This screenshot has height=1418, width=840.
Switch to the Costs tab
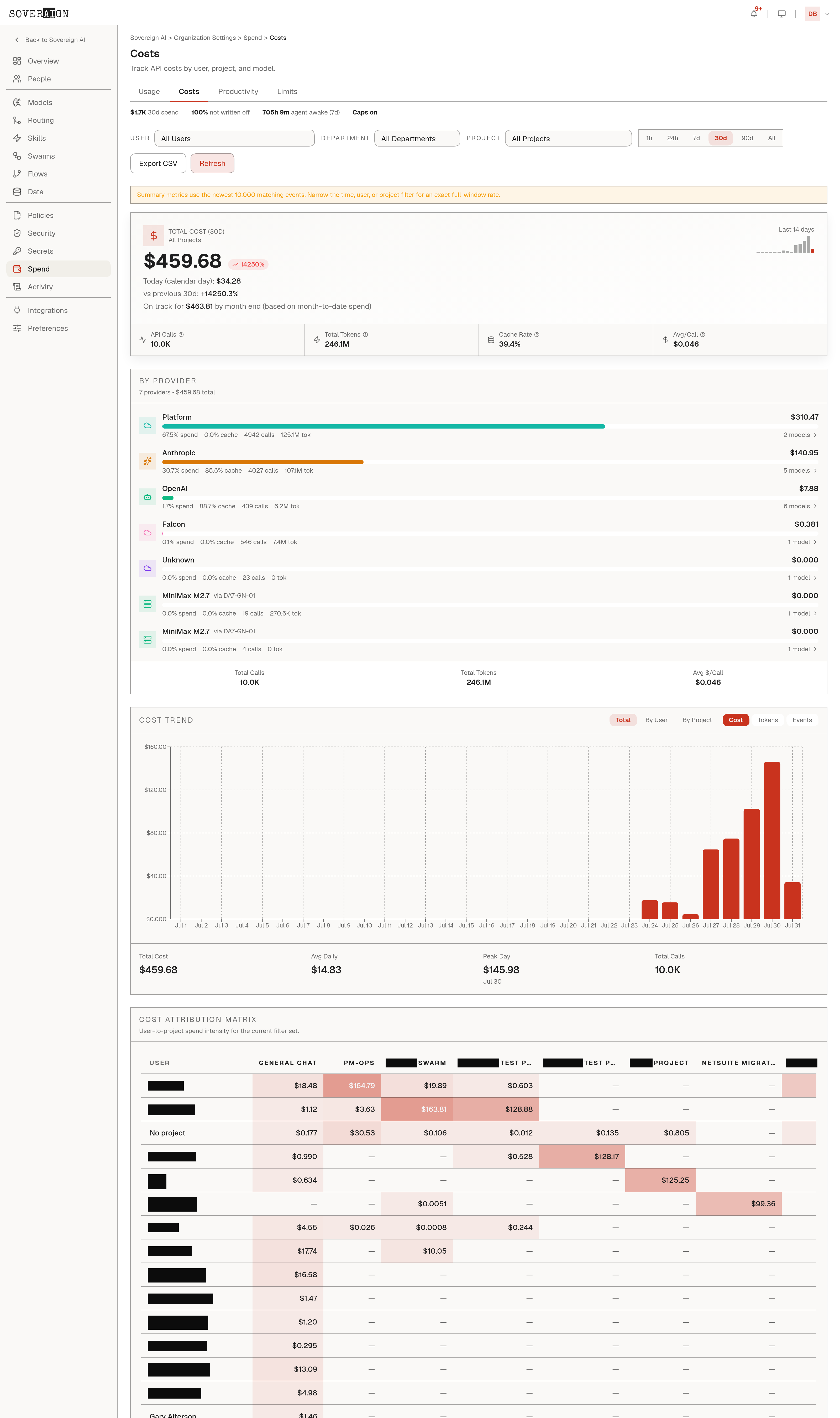click(189, 92)
